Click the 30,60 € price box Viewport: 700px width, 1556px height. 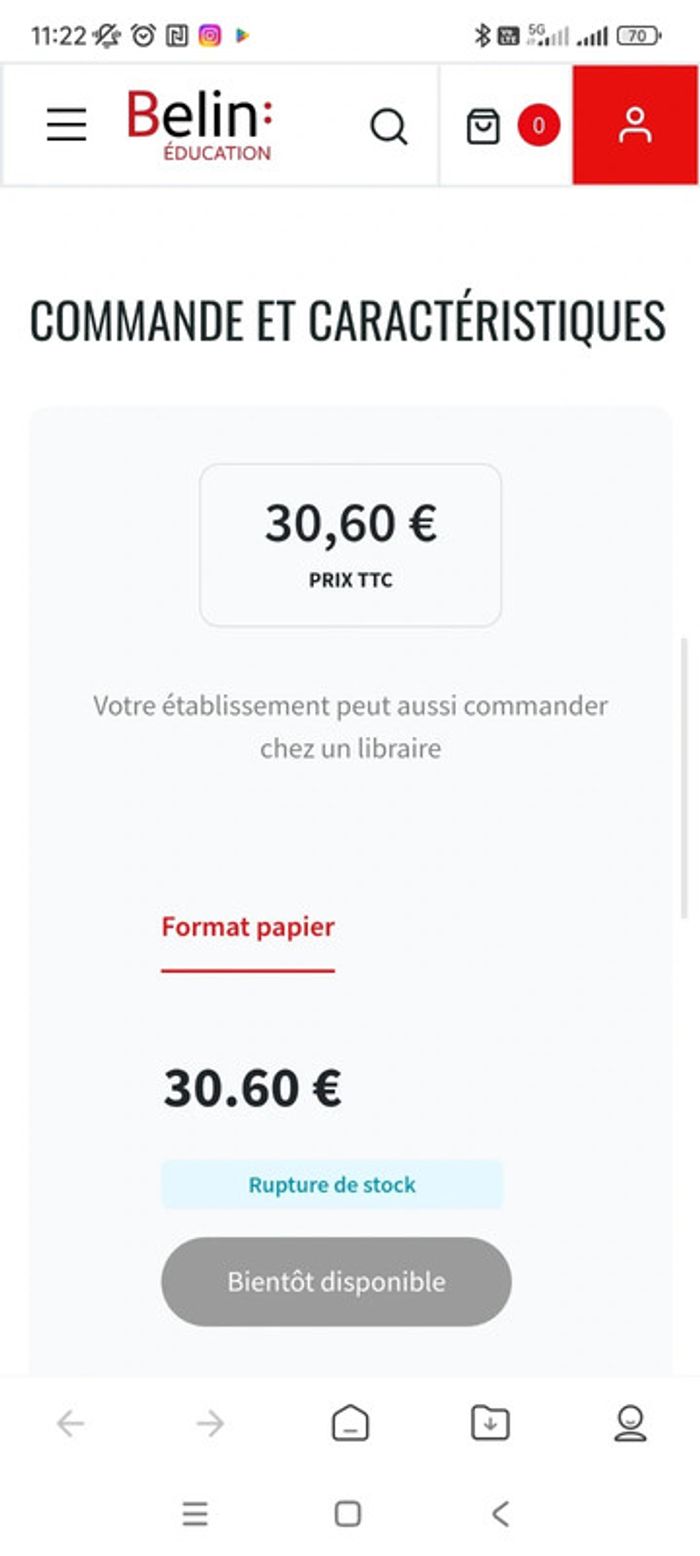(350, 543)
